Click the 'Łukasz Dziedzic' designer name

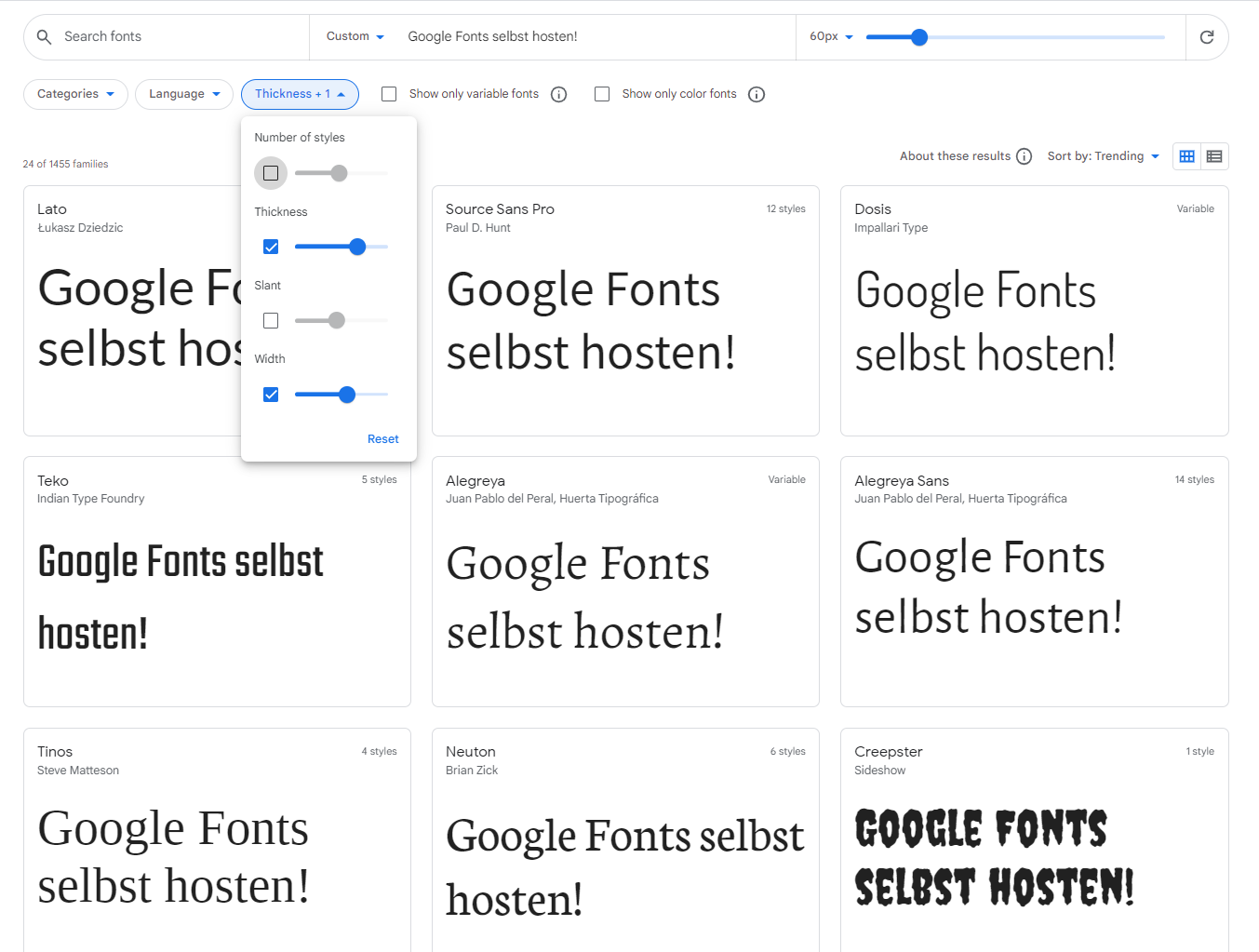tap(80, 228)
